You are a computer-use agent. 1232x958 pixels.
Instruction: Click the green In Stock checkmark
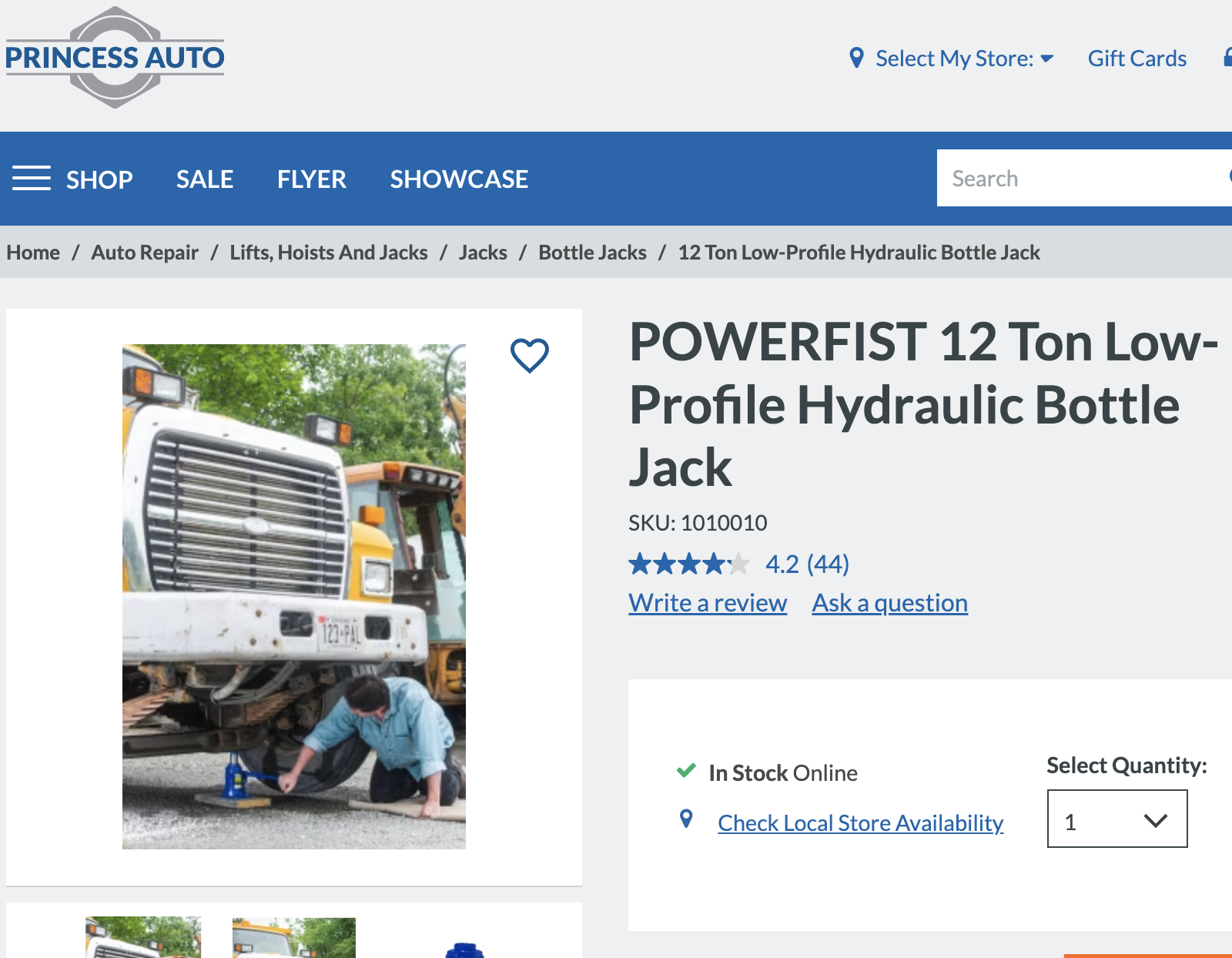click(x=686, y=770)
